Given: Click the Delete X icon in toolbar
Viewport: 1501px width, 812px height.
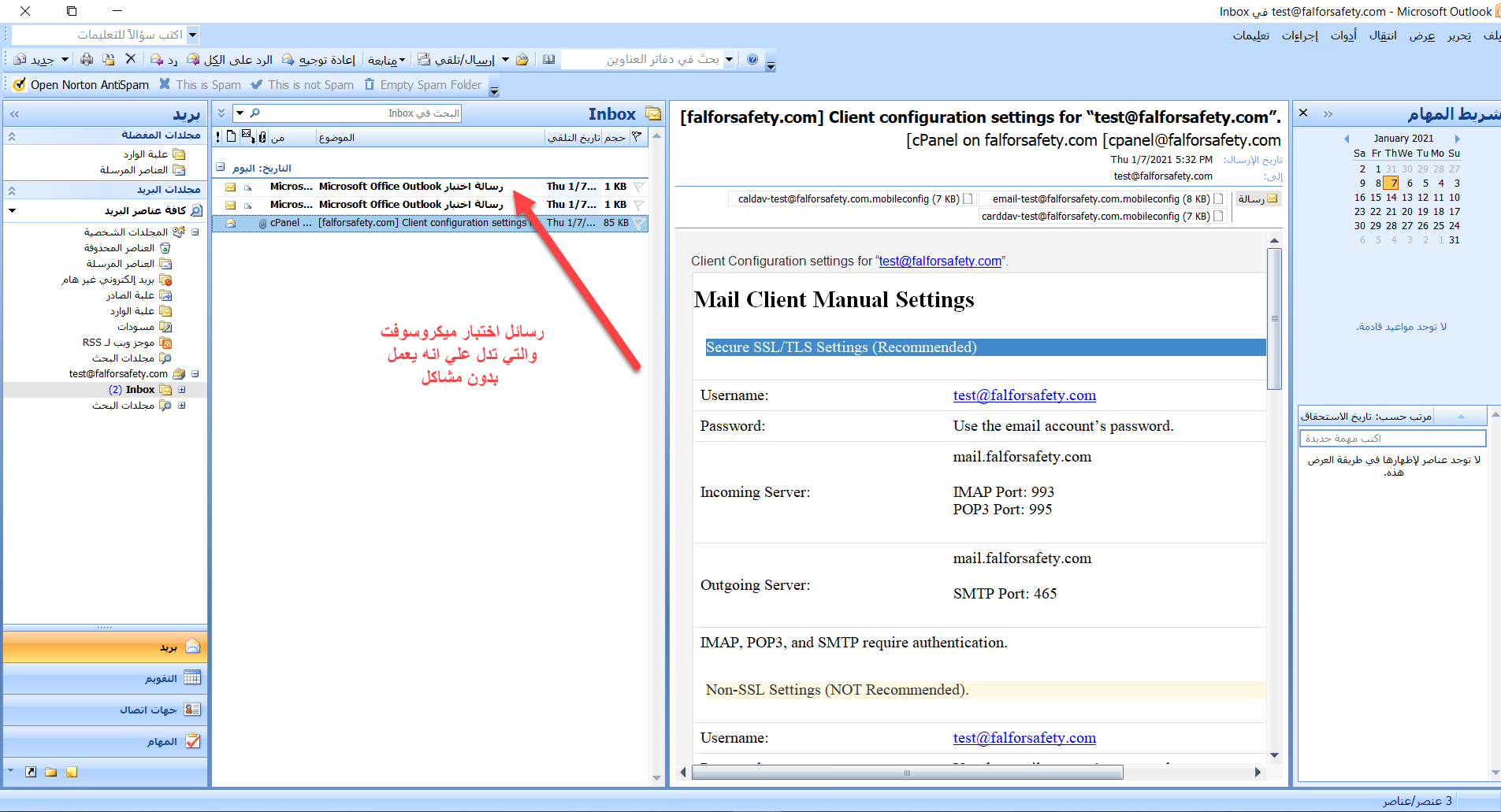Looking at the screenshot, I should [131, 59].
